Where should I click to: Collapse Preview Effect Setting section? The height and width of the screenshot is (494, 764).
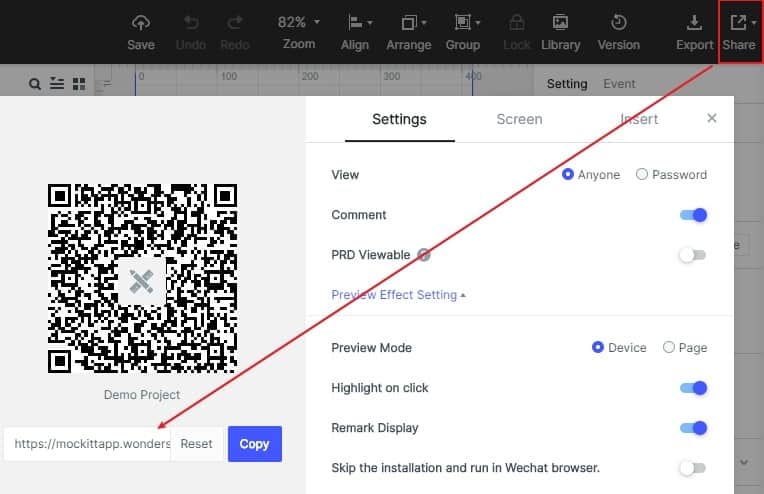tap(399, 295)
